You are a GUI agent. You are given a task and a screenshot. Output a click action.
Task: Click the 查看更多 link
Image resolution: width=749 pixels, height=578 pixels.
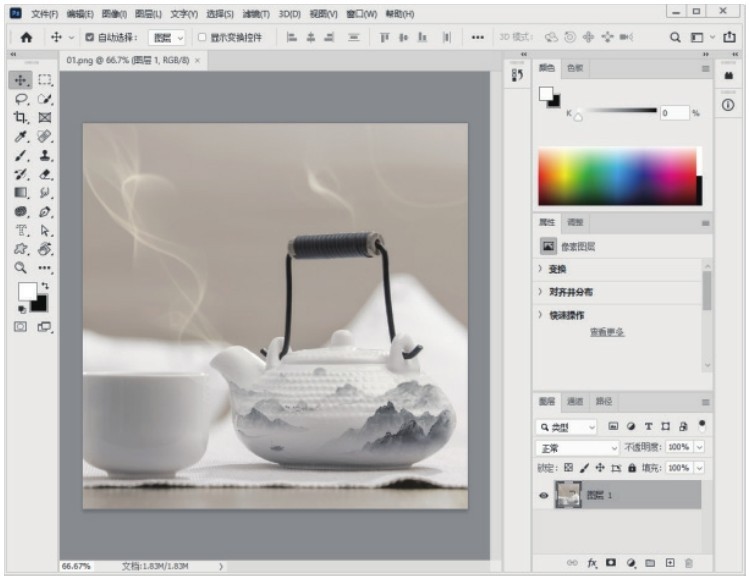[x=607, y=332]
